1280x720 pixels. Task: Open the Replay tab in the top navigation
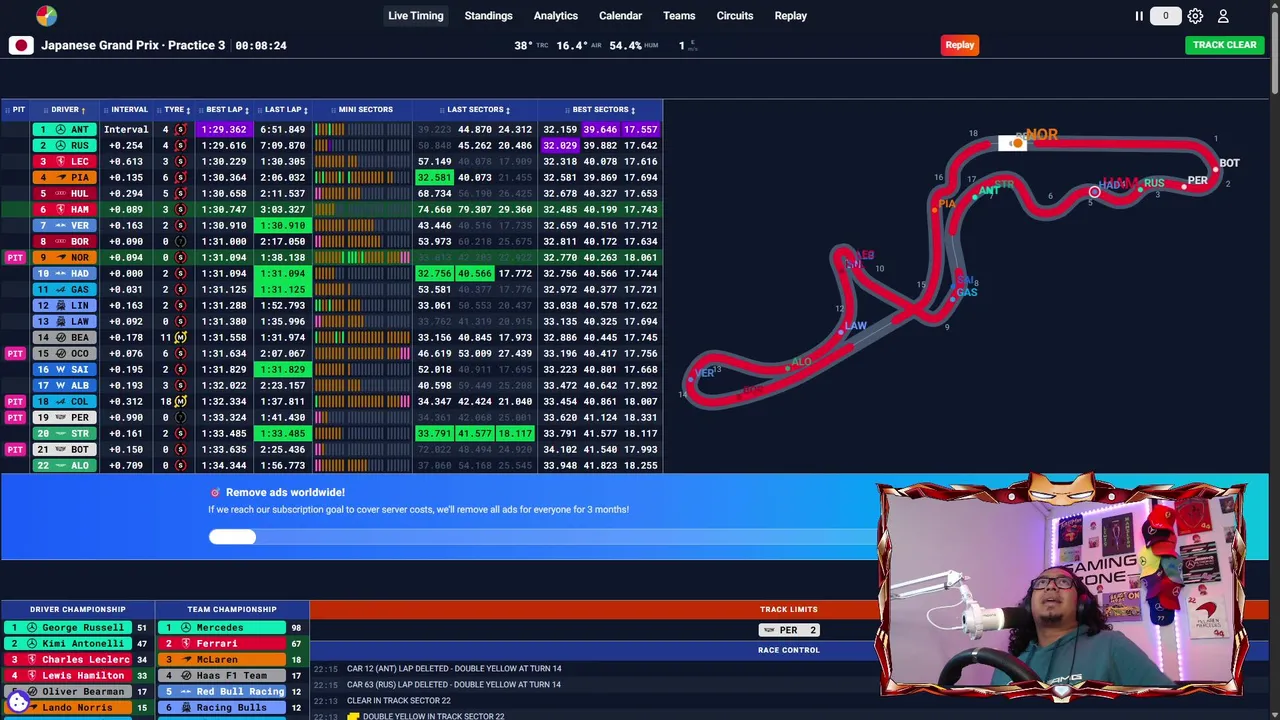click(790, 16)
